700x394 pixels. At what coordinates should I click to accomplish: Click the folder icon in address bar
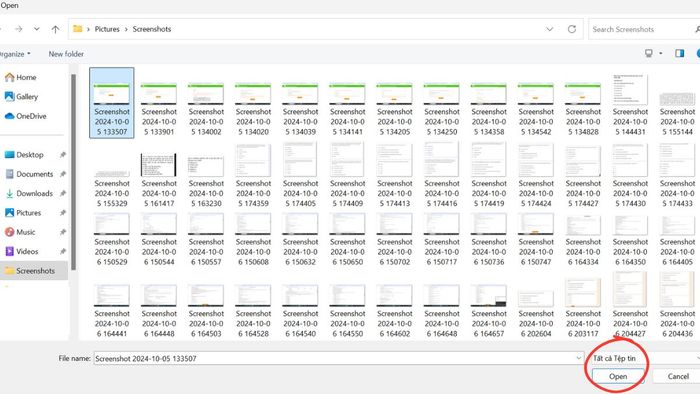click(x=78, y=29)
